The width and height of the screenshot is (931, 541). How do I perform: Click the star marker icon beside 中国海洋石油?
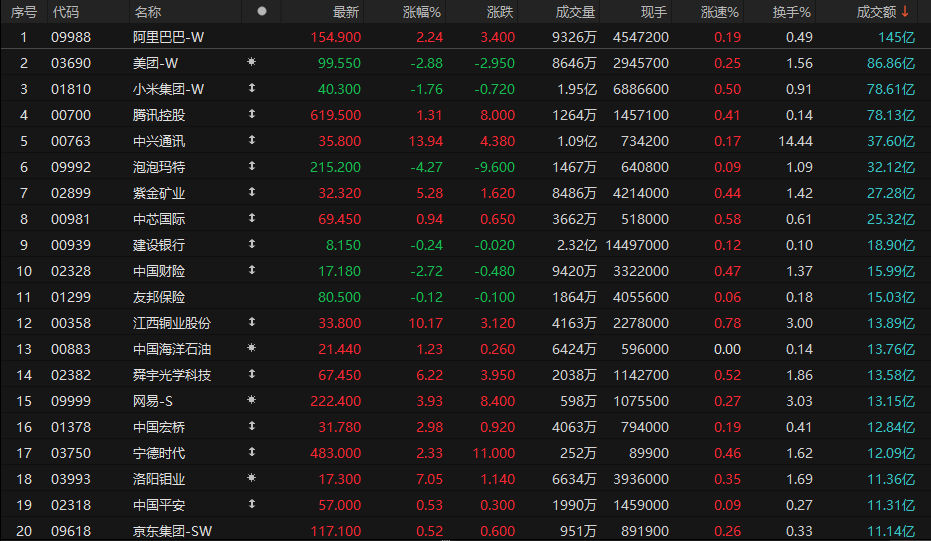252,348
